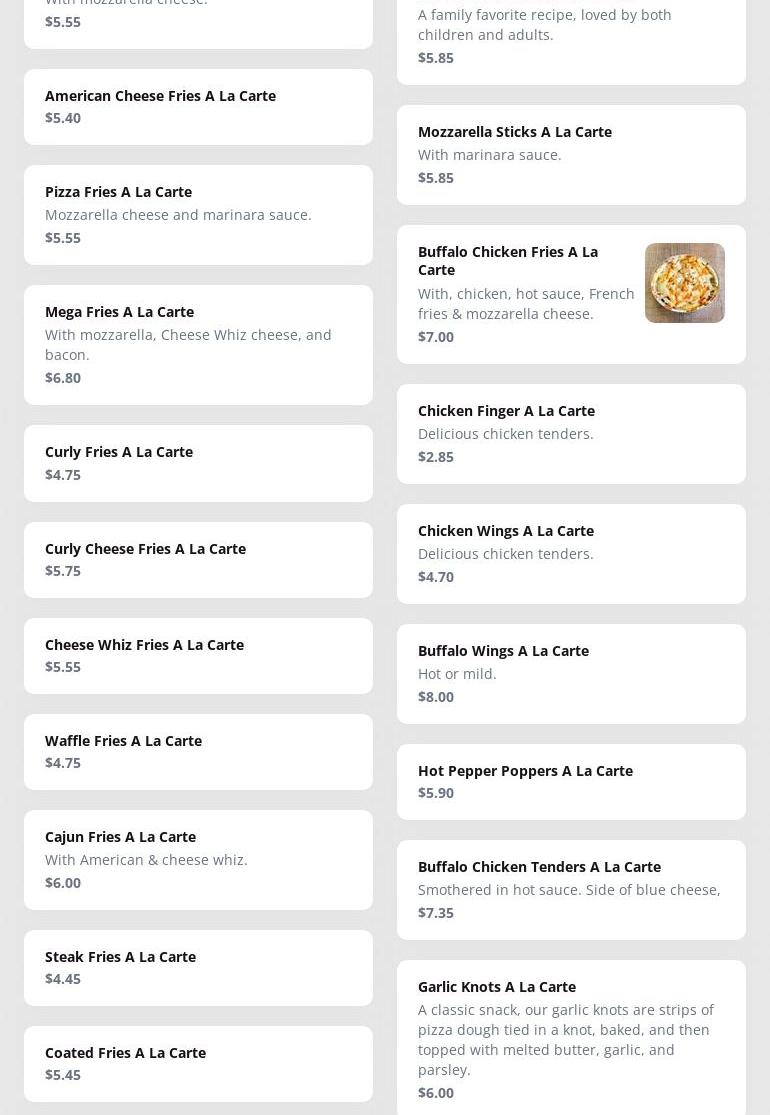Viewport: 770px width, 1115px height.
Task: Click the Buffalo Chicken Fries title
Action: pyautogui.click(x=508, y=260)
